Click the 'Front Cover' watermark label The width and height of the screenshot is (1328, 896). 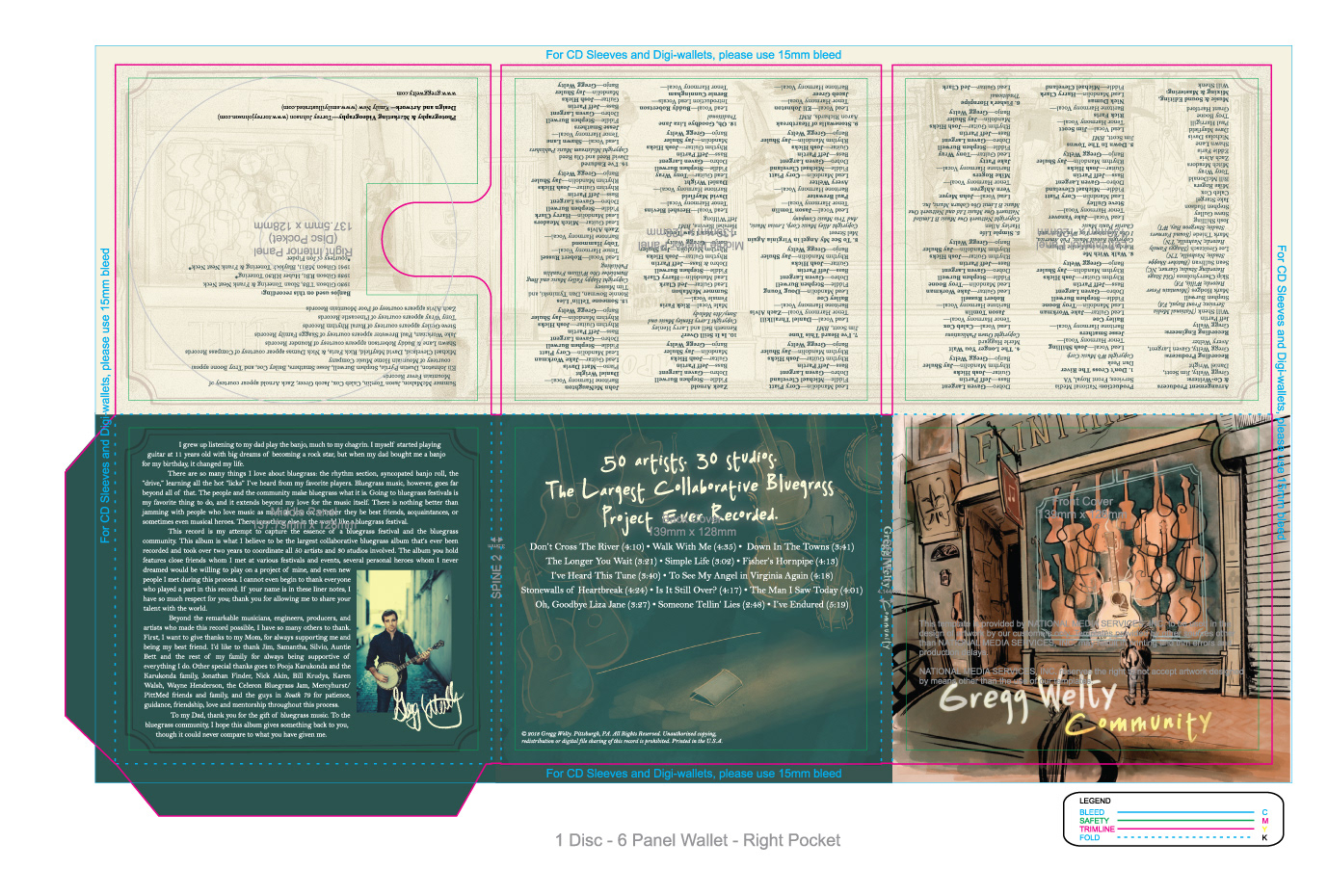[1083, 502]
